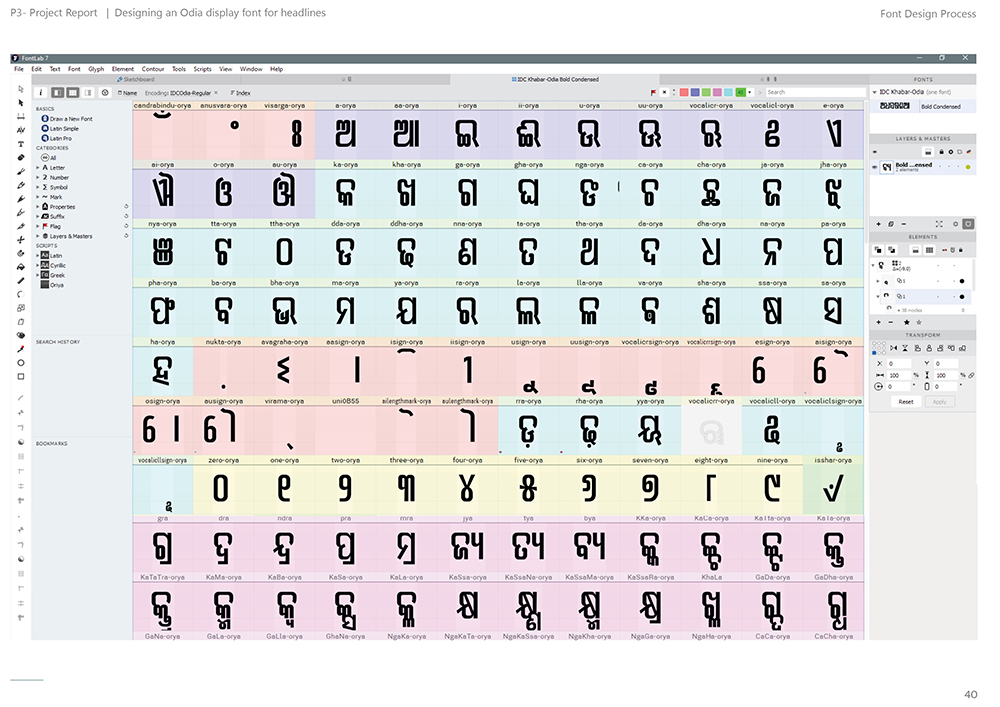The width and height of the screenshot is (1000, 707).
Task: Open the Window menu
Action: coord(251,69)
